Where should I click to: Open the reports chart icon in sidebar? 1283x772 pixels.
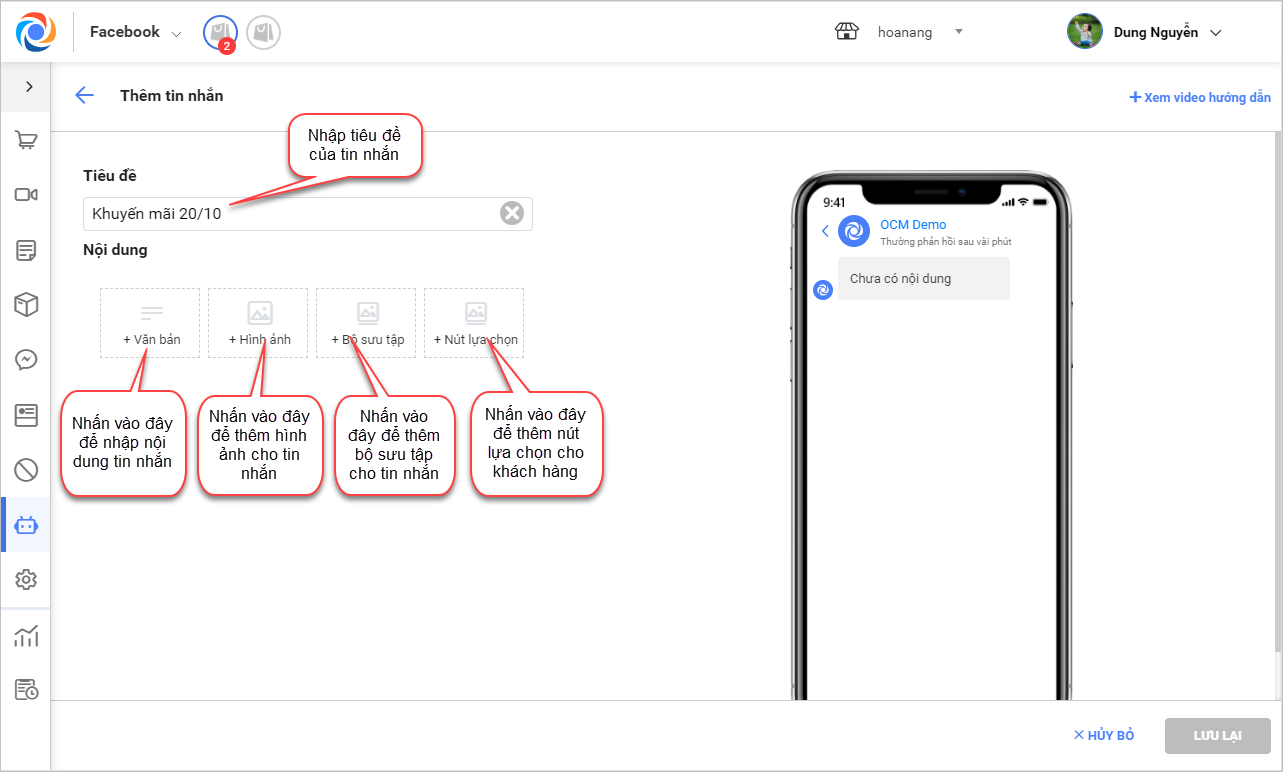26,636
